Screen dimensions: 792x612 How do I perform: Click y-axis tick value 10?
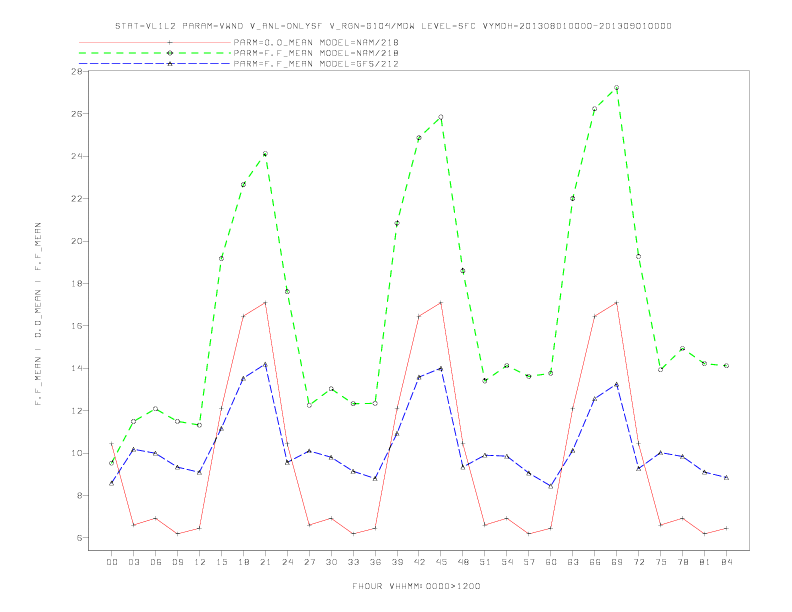click(77, 453)
